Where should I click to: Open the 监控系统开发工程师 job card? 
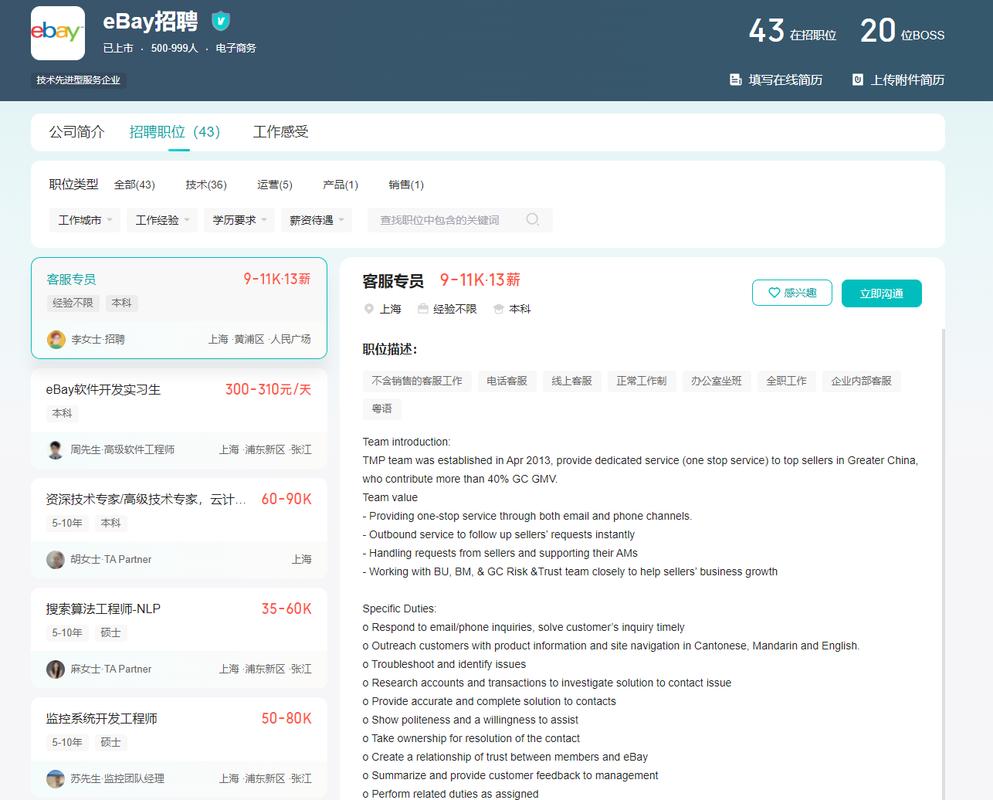click(x=179, y=748)
